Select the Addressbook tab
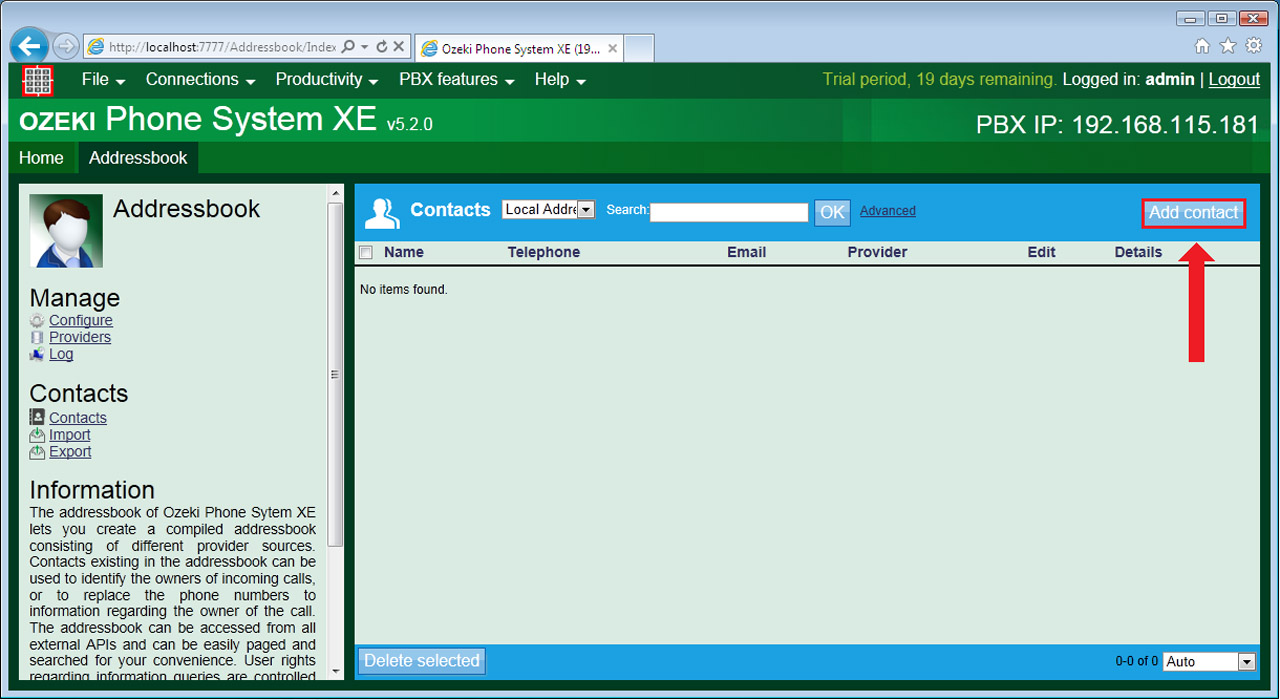The width and height of the screenshot is (1280, 700). coord(138,158)
